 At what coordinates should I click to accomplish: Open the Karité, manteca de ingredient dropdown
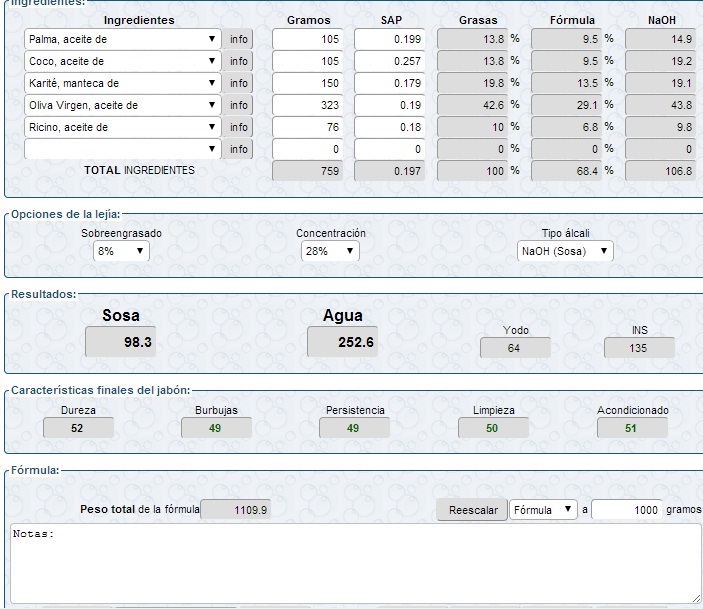[x=122, y=83]
